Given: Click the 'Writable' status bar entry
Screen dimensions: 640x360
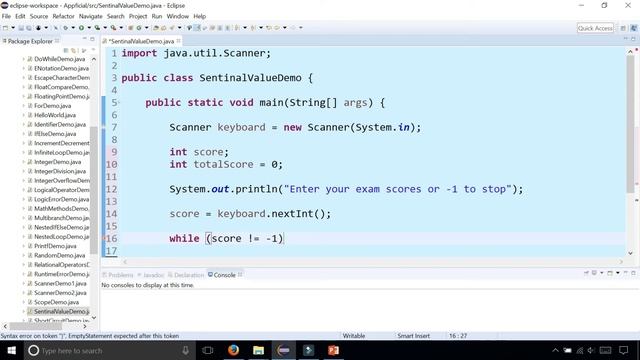Looking at the screenshot, I should (x=354, y=336).
